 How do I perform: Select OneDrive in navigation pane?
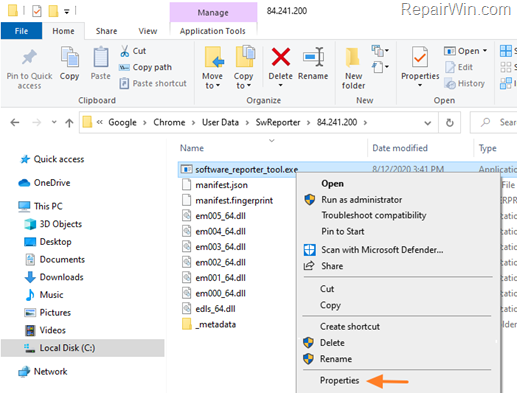point(44,183)
